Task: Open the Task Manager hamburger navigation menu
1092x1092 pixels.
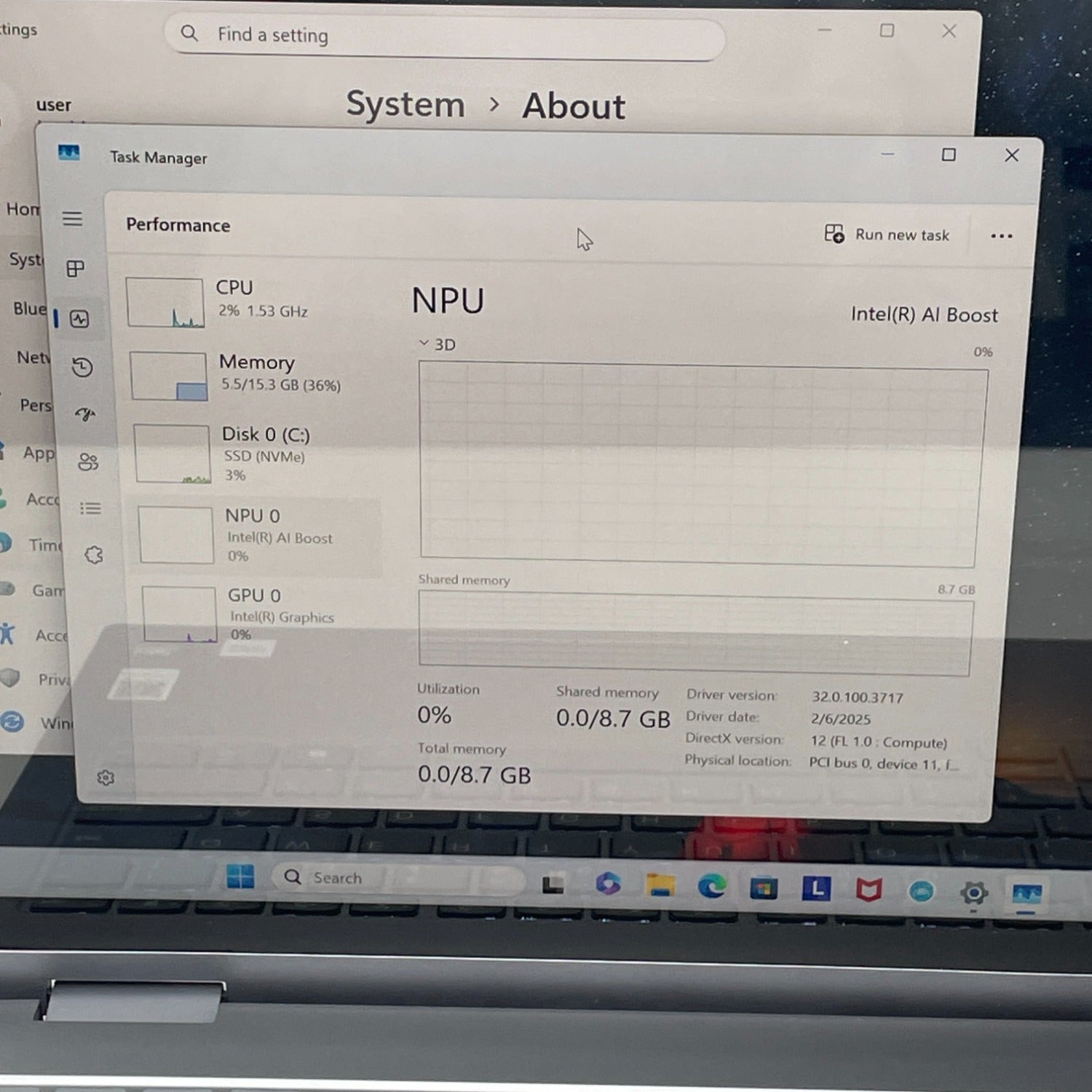Action: point(72,218)
